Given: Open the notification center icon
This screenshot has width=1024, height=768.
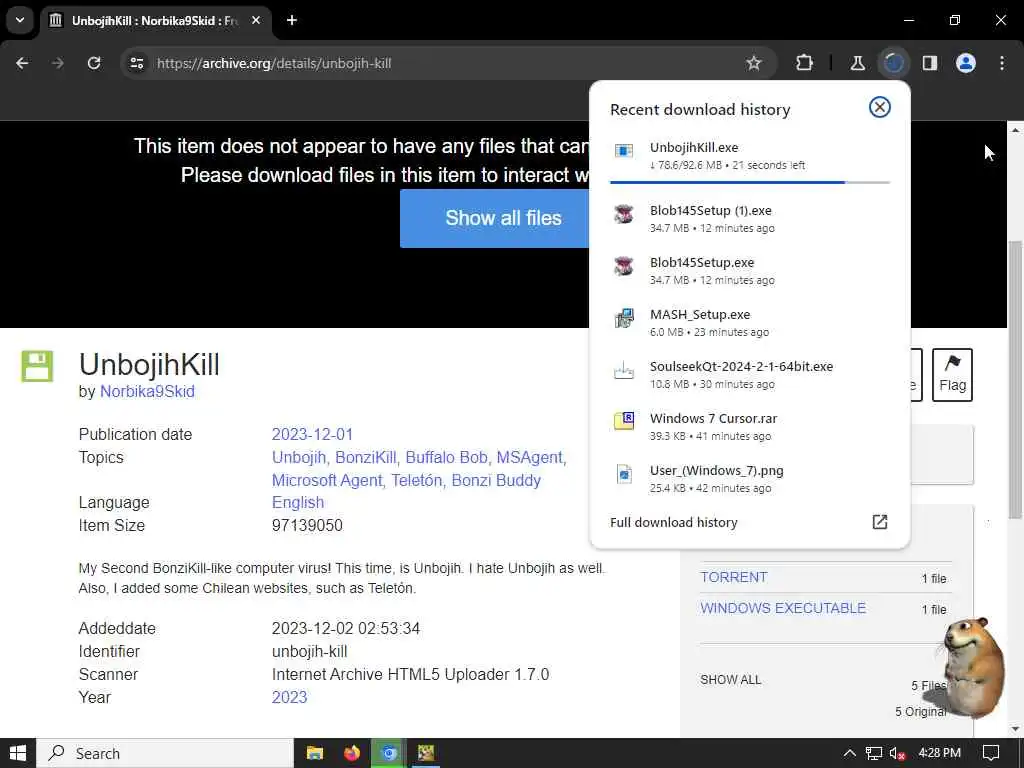Looking at the screenshot, I should [x=991, y=754].
